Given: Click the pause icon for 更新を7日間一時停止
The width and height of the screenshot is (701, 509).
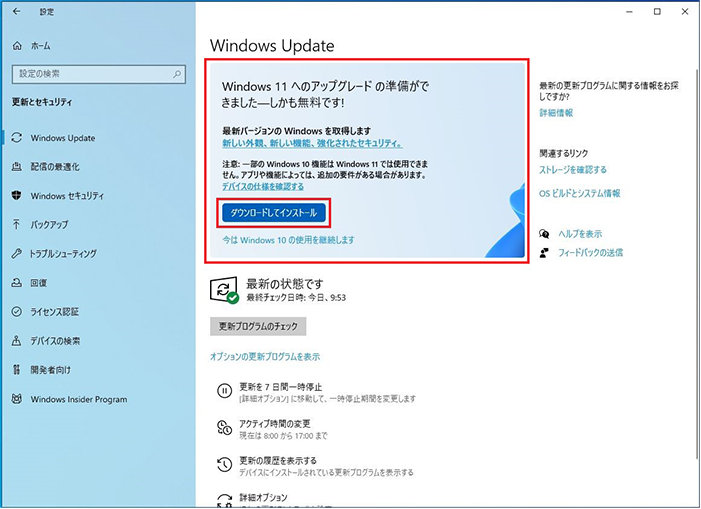Looking at the screenshot, I should pos(224,391).
